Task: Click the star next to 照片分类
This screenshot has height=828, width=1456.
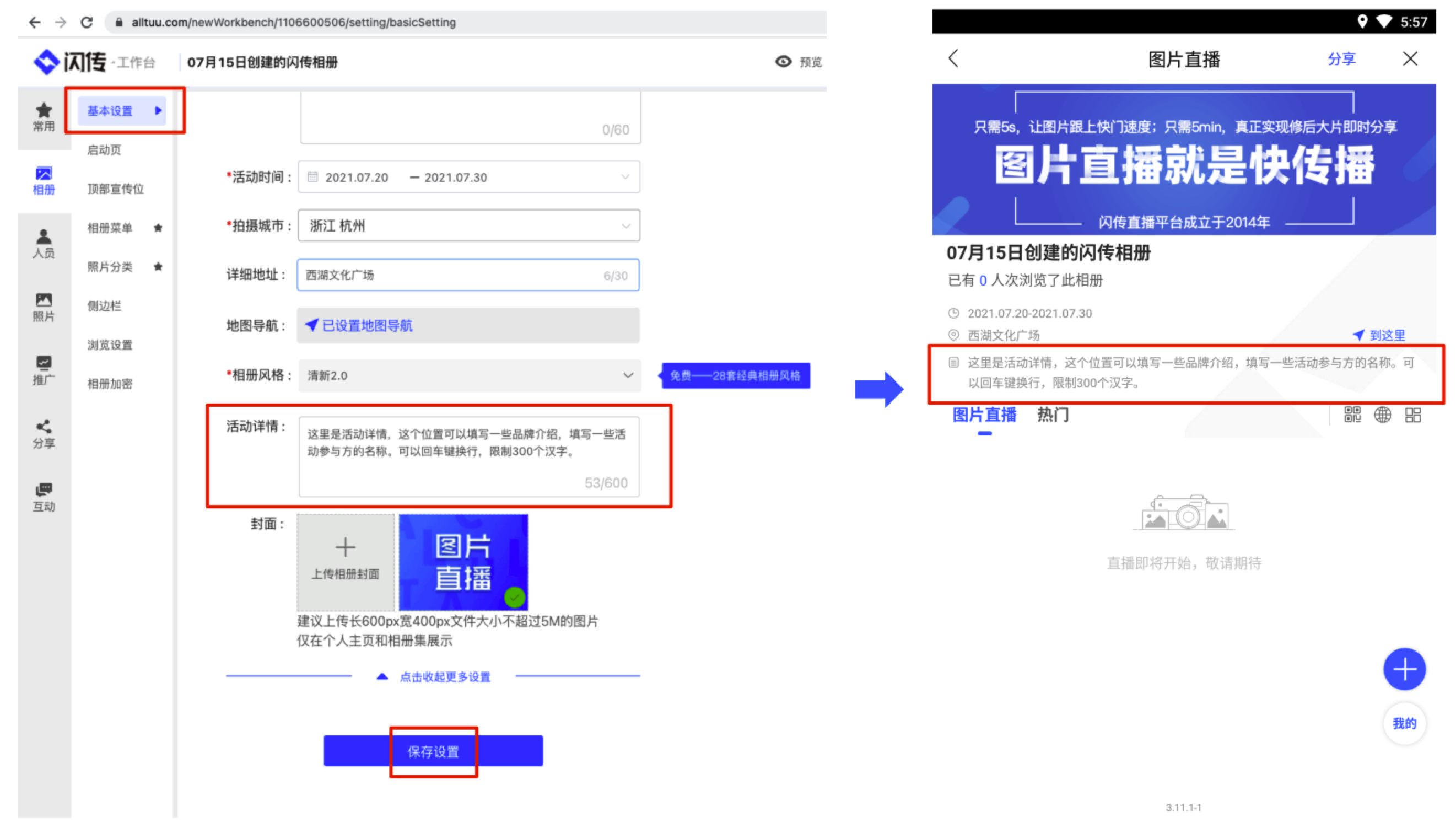Action: click(x=158, y=266)
